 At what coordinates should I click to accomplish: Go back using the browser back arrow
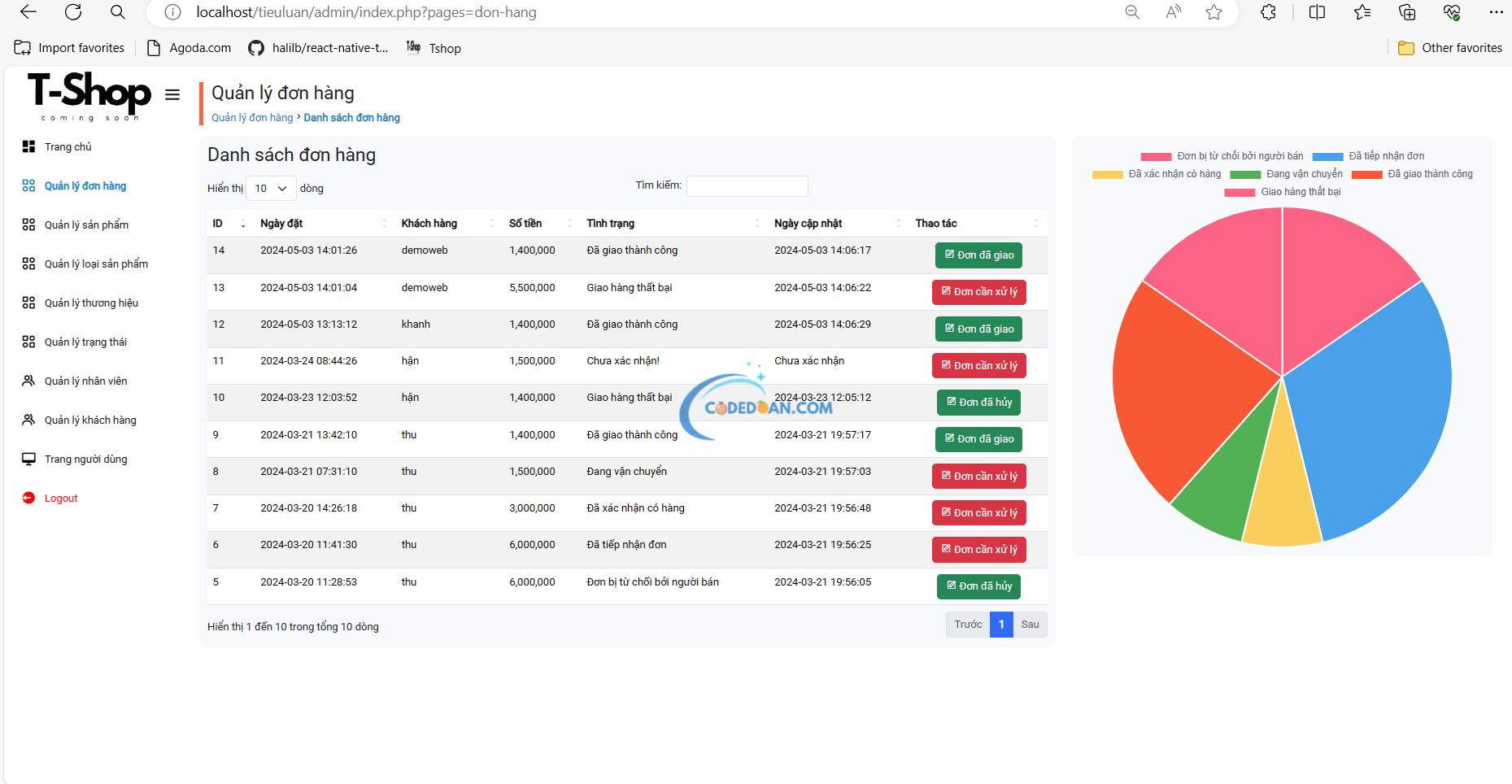tap(28, 12)
